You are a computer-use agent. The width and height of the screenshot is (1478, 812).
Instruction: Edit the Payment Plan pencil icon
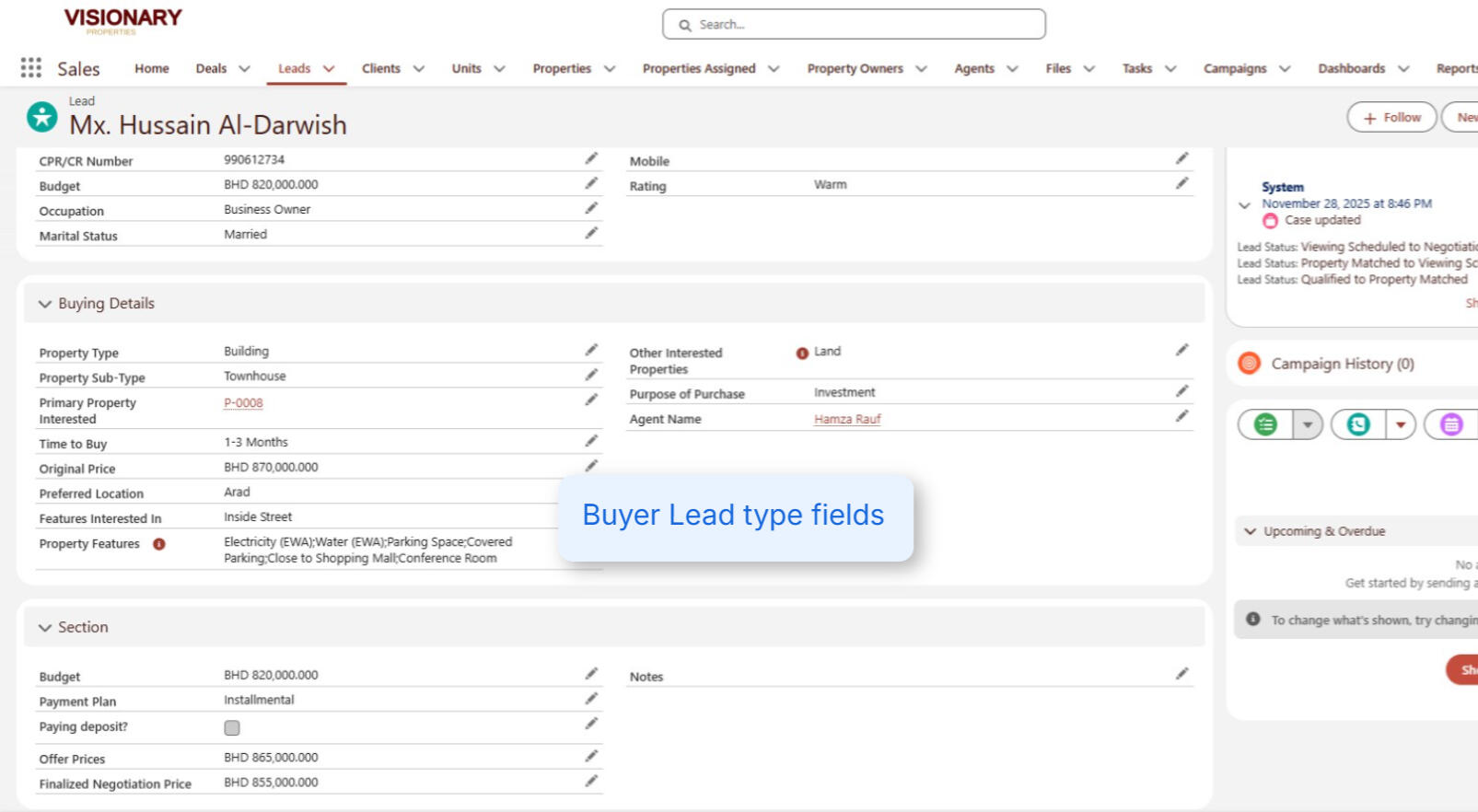pos(591,700)
